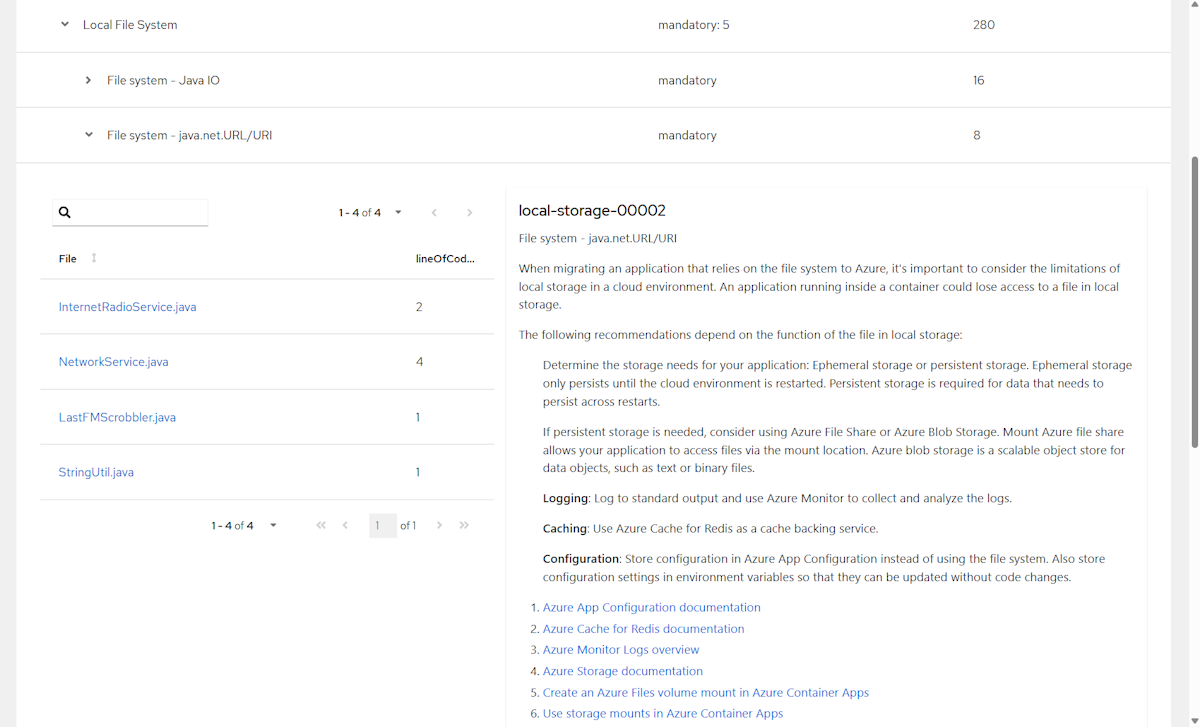
Task: Open NetworkService.java file link
Action: tap(113, 362)
